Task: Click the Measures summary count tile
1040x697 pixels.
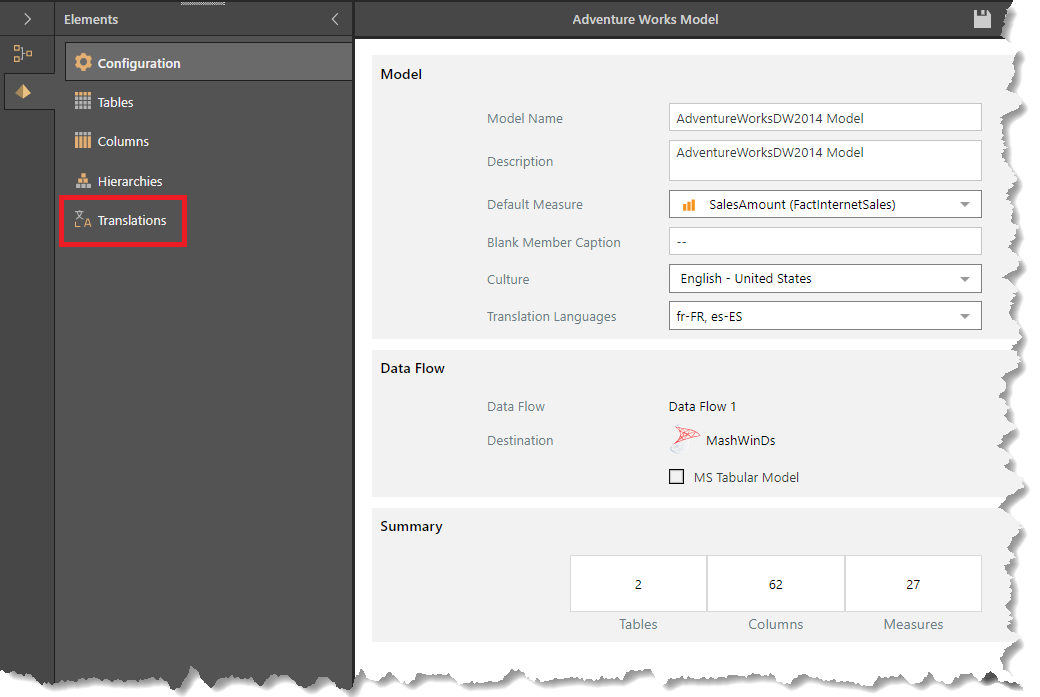Action: tap(913, 584)
